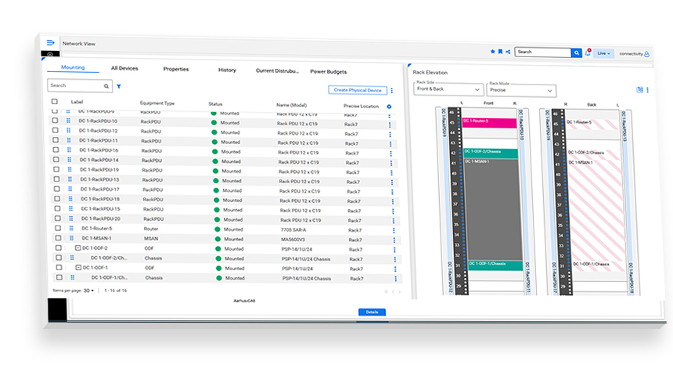This screenshot has width=673, height=379.
Task: Check the DC 1-Router-5 row checkbox
Action: 58,228
